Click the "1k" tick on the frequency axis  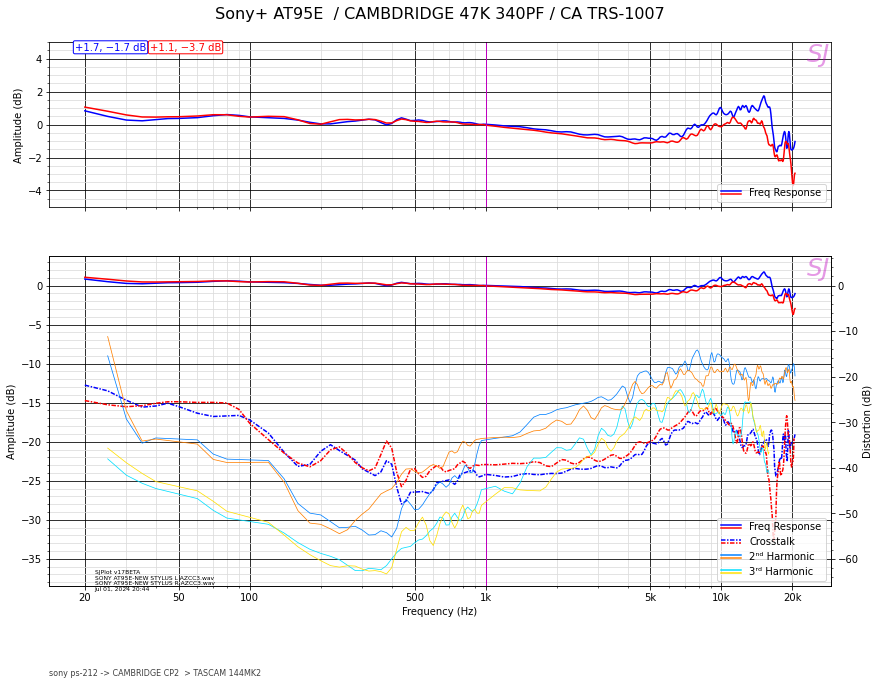pyautogui.click(x=486, y=598)
